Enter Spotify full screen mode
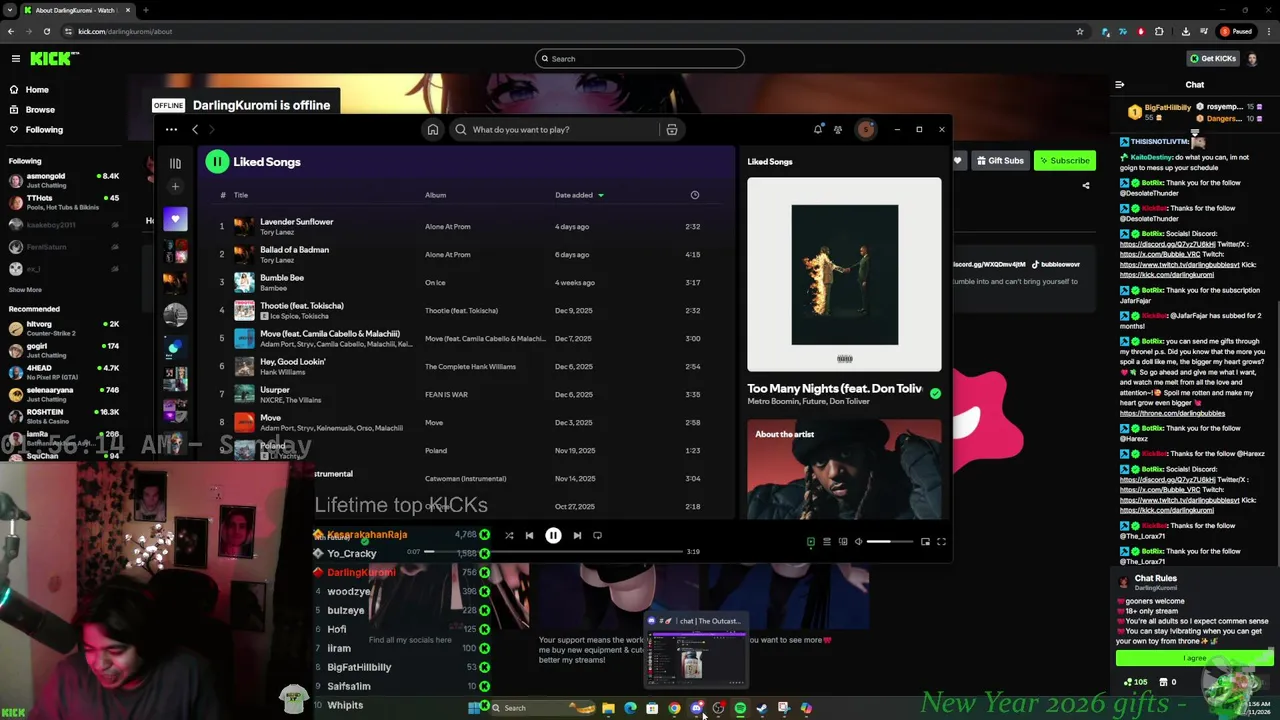This screenshot has height=720, width=1280. pyautogui.click(x=941, y=542)
